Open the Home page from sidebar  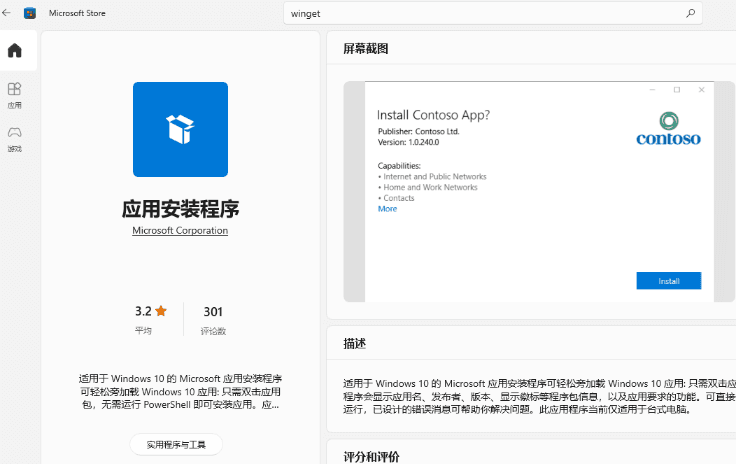click(14, 50)
